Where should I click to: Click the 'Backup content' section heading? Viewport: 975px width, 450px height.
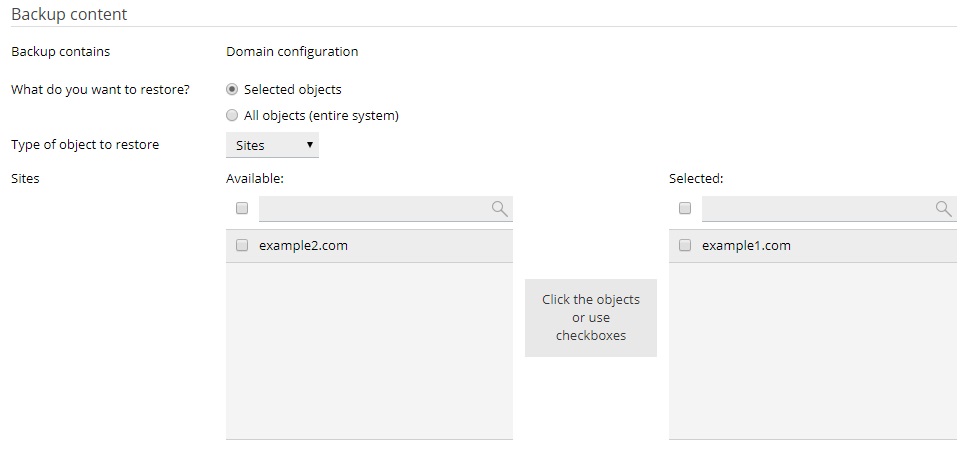point(69,14)
